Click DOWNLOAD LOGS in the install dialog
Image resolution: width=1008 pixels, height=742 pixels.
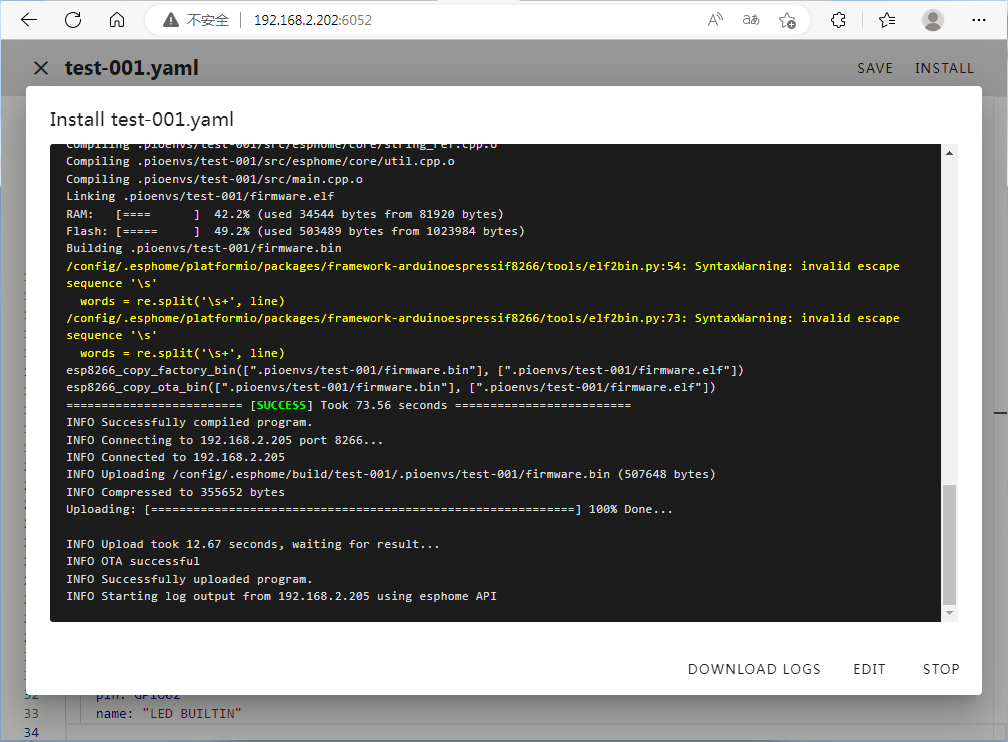pos(754,669)
